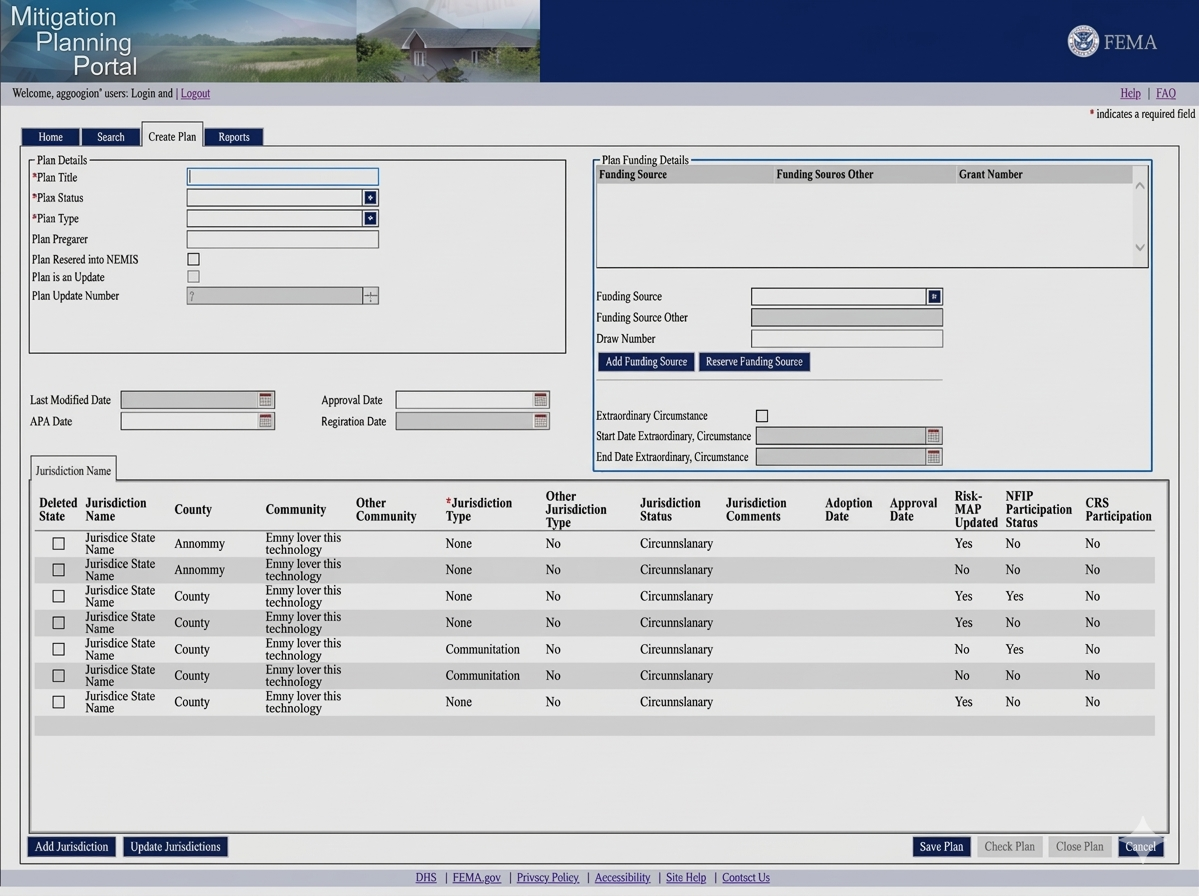Enable the Extraordinary Circumstance checkbox
Viewport: 1199px width, 896px height.
(x=762, y=416)
